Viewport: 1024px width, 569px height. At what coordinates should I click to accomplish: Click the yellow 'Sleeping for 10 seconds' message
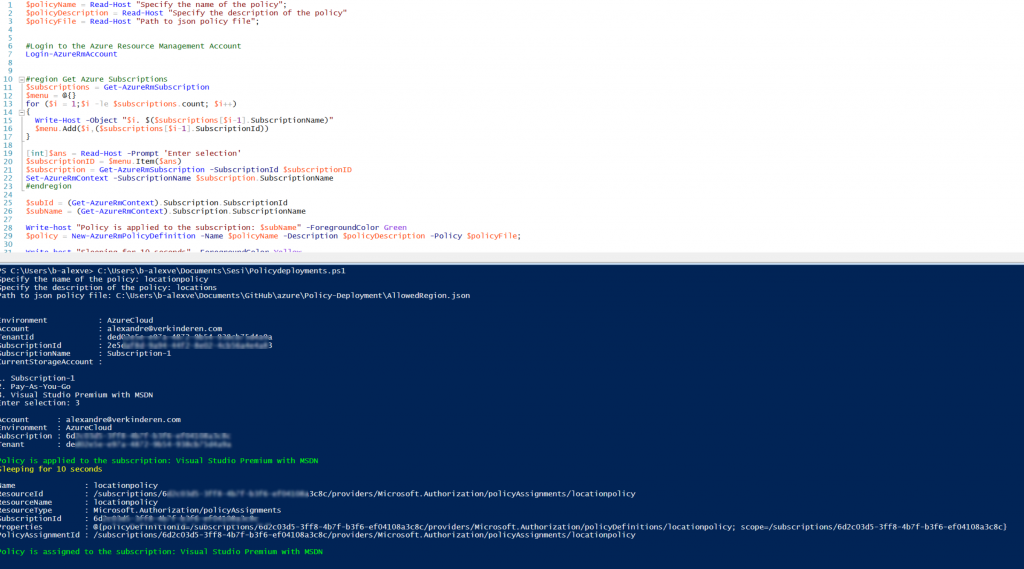pyautogui.click(x=50, y=469)
